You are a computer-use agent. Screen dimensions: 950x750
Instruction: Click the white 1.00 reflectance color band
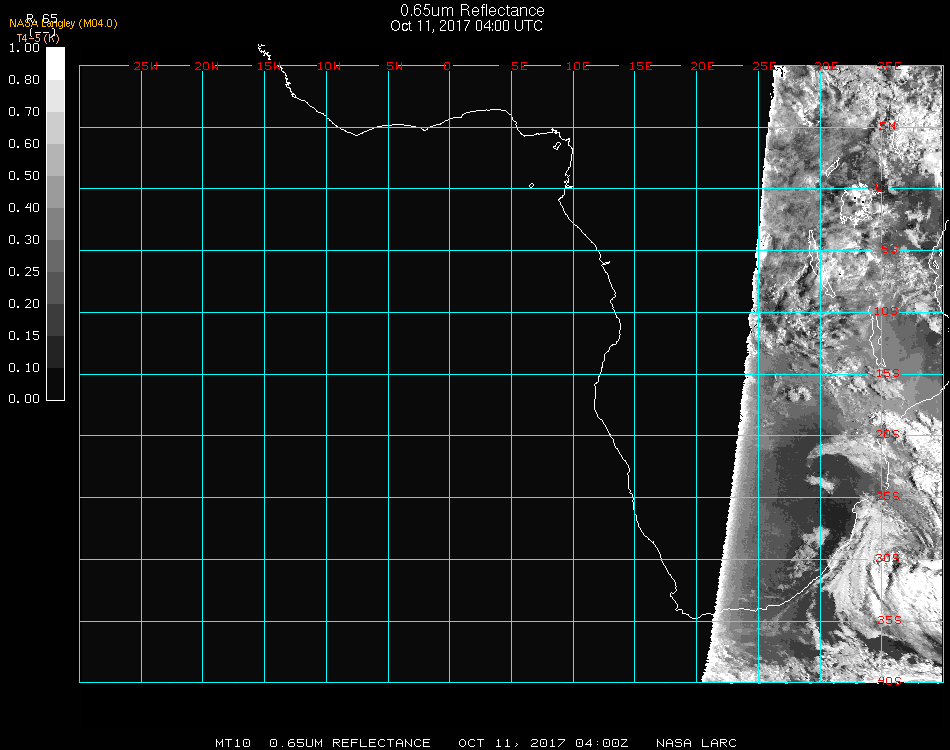(x=56, y=62)
